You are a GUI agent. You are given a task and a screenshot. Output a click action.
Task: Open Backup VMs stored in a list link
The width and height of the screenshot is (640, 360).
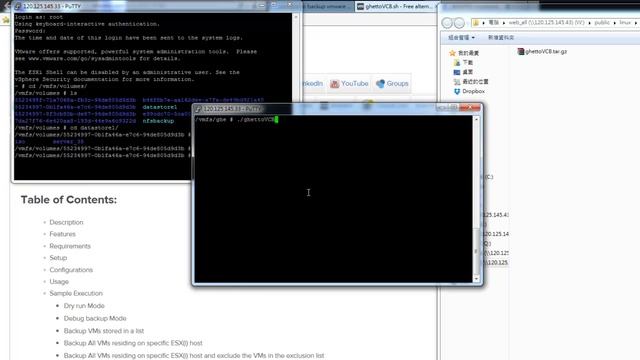pos(104,331)
